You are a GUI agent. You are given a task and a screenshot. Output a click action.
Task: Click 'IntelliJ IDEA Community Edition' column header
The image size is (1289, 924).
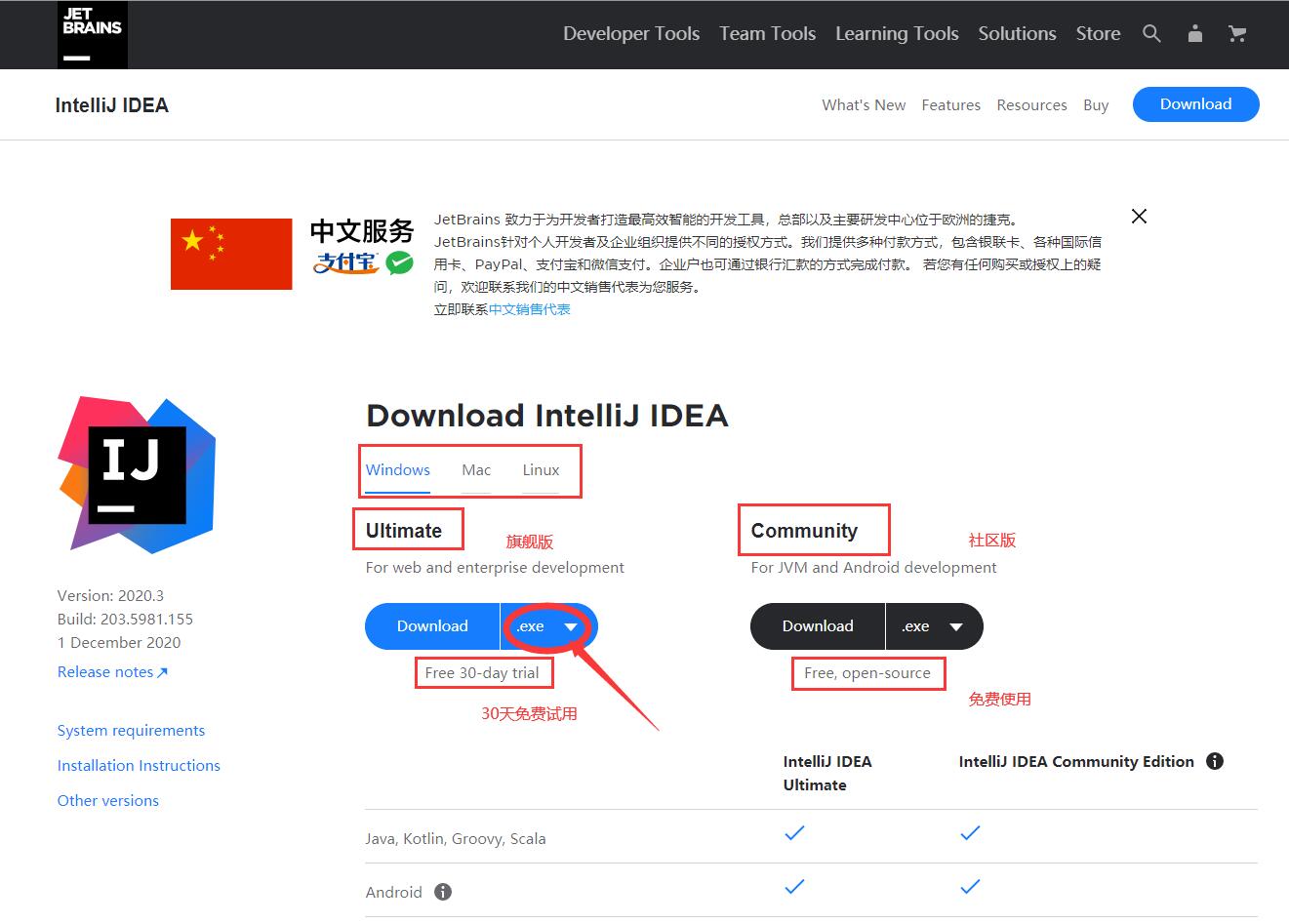[x=1076, y=762]
